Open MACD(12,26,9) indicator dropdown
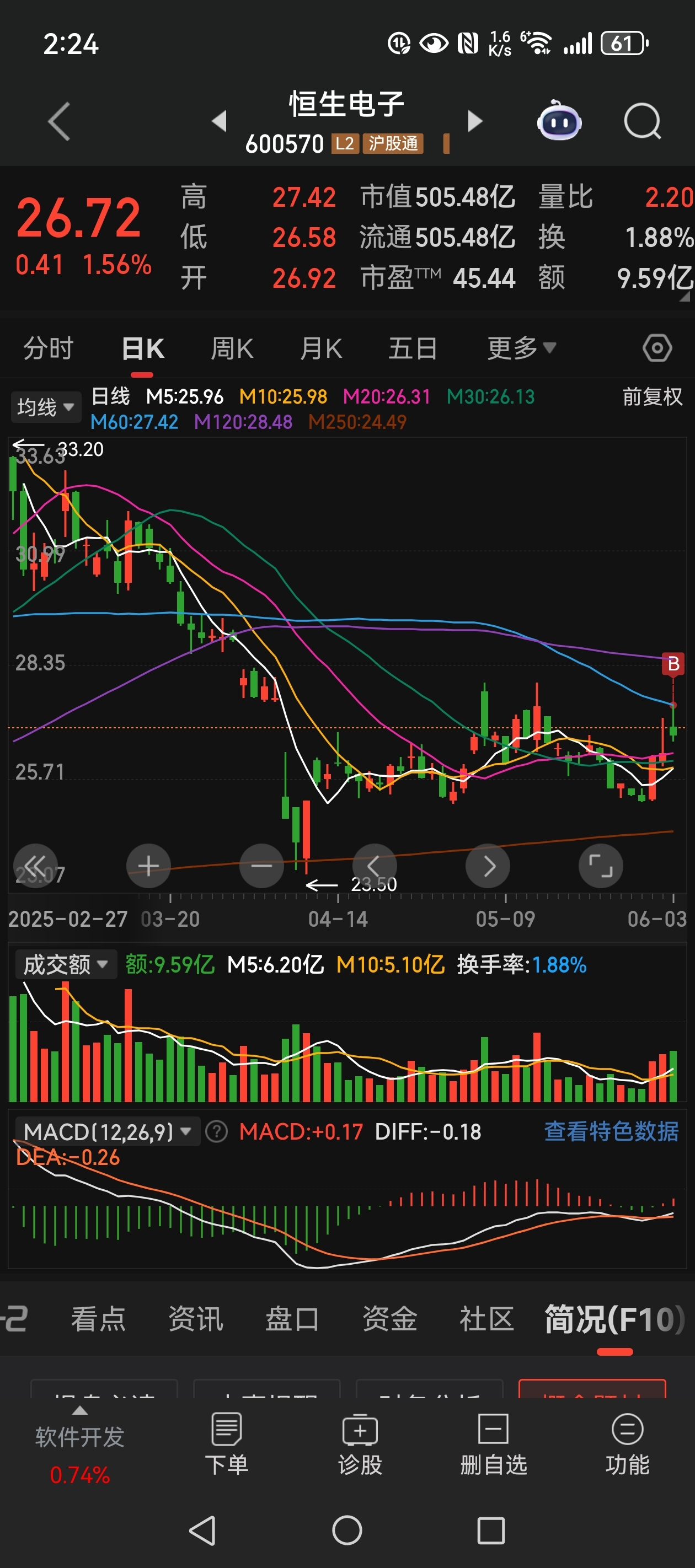This screenshot has height=1568, width=695. click(107, 1131)
